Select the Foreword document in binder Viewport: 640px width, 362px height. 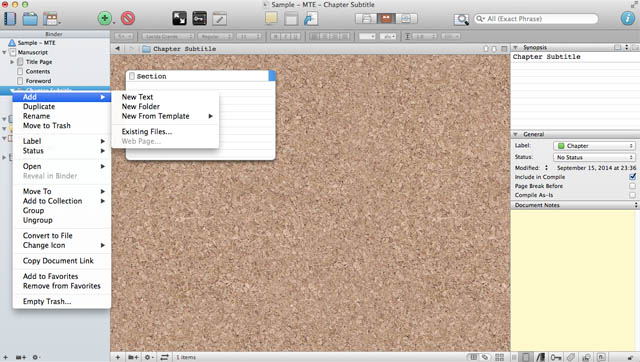click(38, 81)
